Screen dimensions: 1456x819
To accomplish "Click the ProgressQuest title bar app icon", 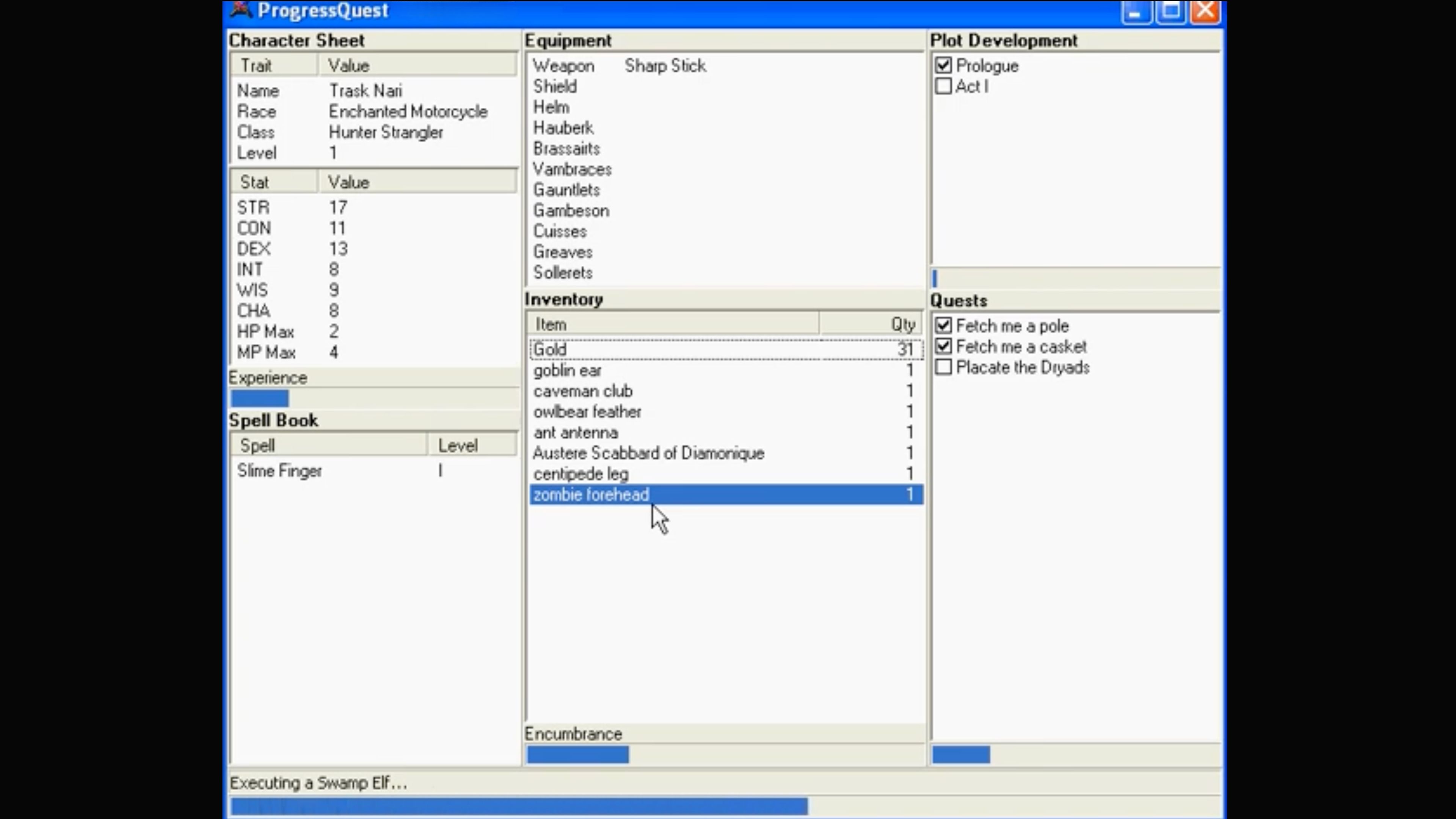I will [241, 10].
